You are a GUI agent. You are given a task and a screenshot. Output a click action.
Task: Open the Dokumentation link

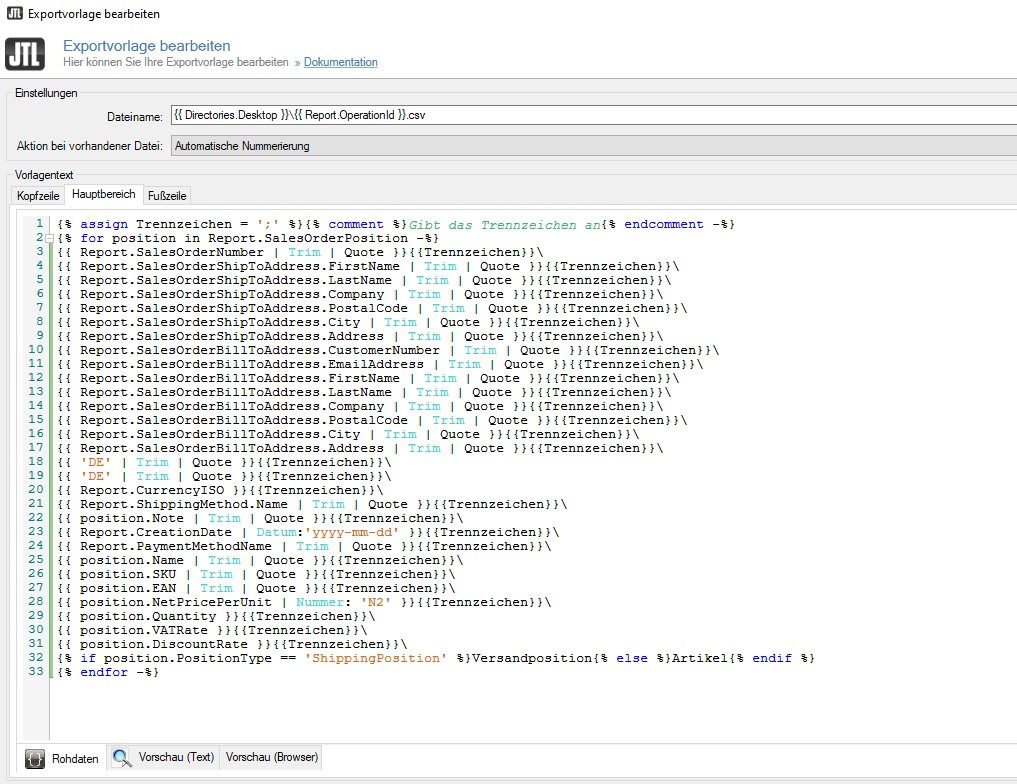pos(340,62)
